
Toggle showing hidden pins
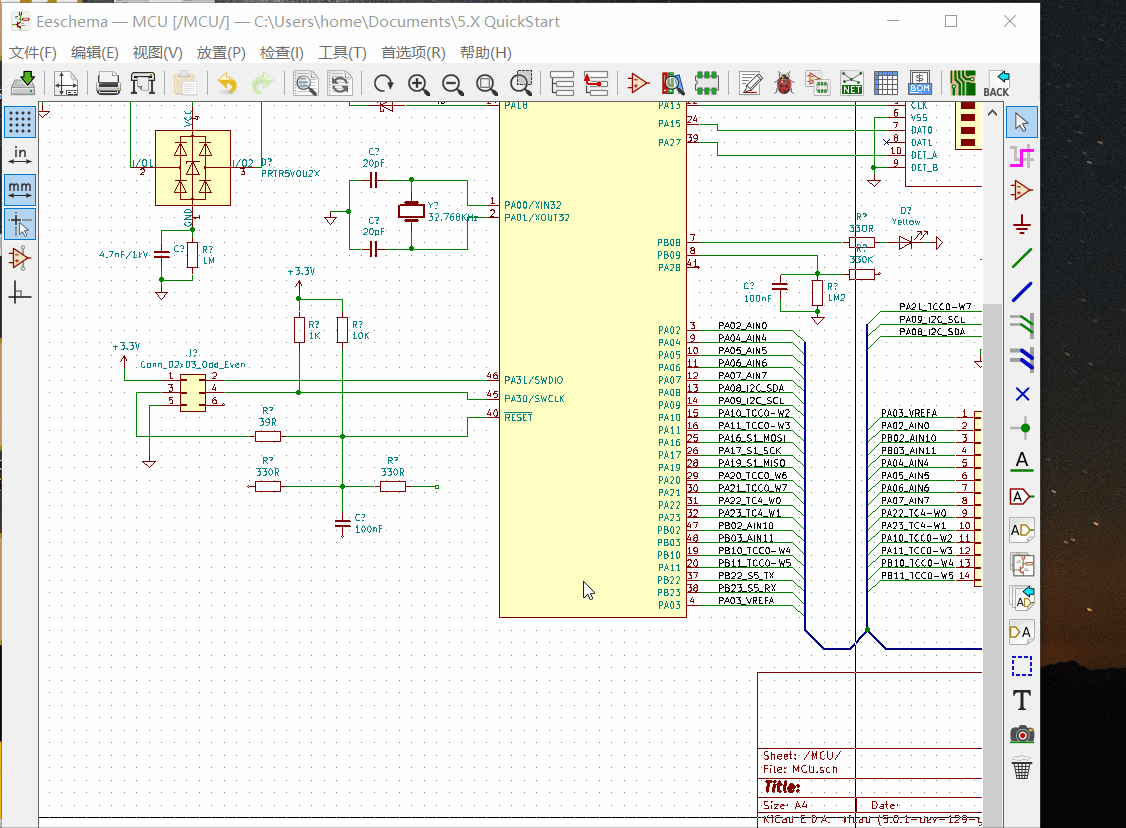click(x=19, y=259)
